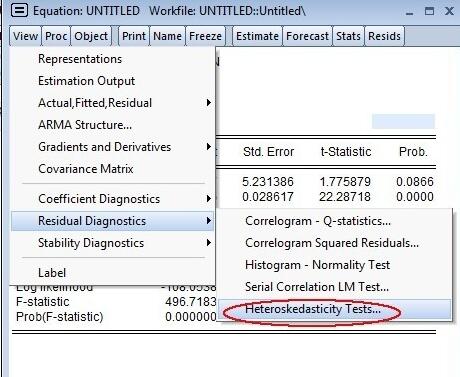This screenshot has height=377, width=460.
Task: Click the std. error value 5.231386
Action: click(268, 182)
